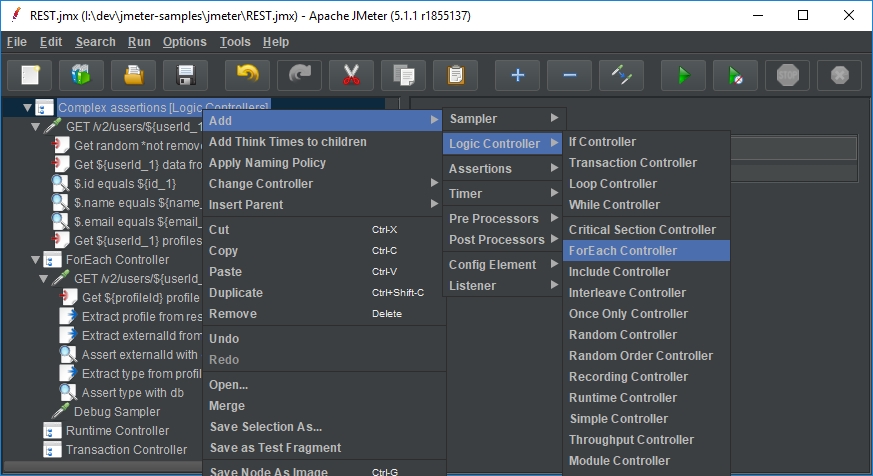Choose If Controller from Logic Controller submenu
Viewport: 873px width, 476px height.
[646, 141]
